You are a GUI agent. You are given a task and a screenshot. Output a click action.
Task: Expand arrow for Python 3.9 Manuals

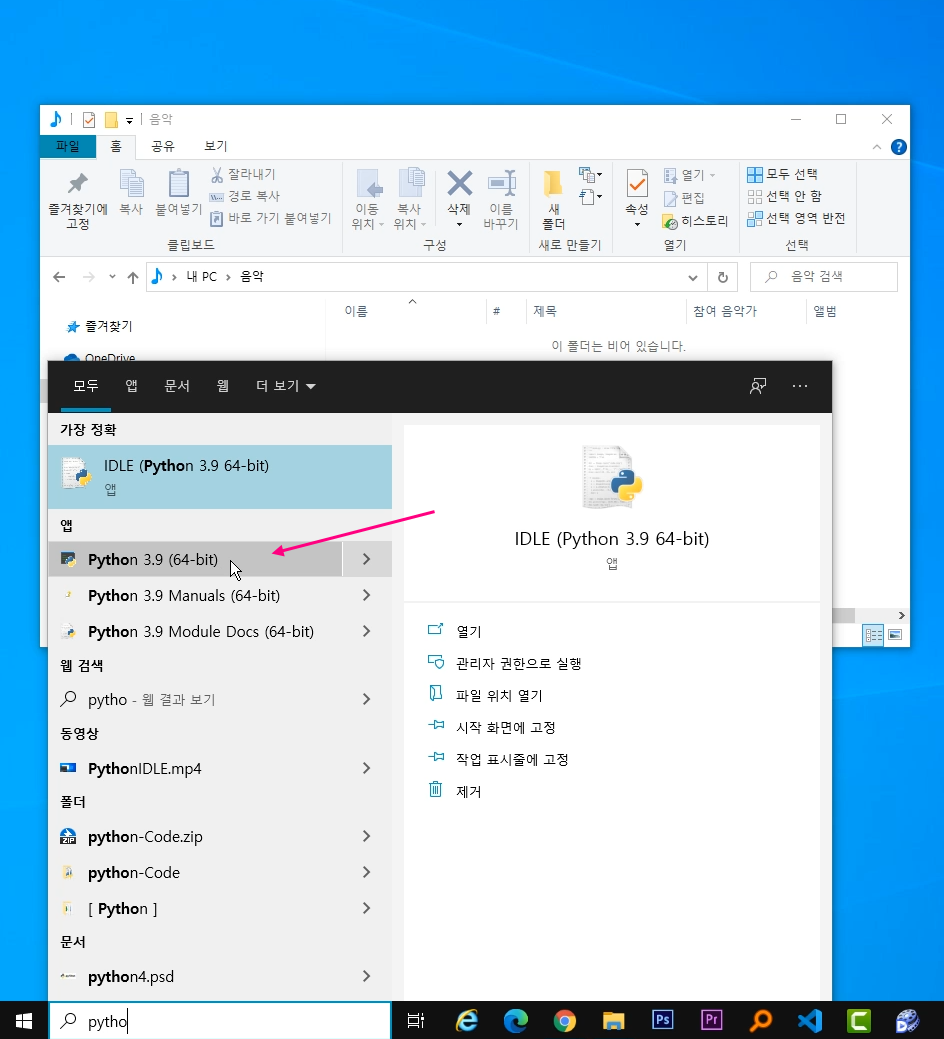pos(366,595)
